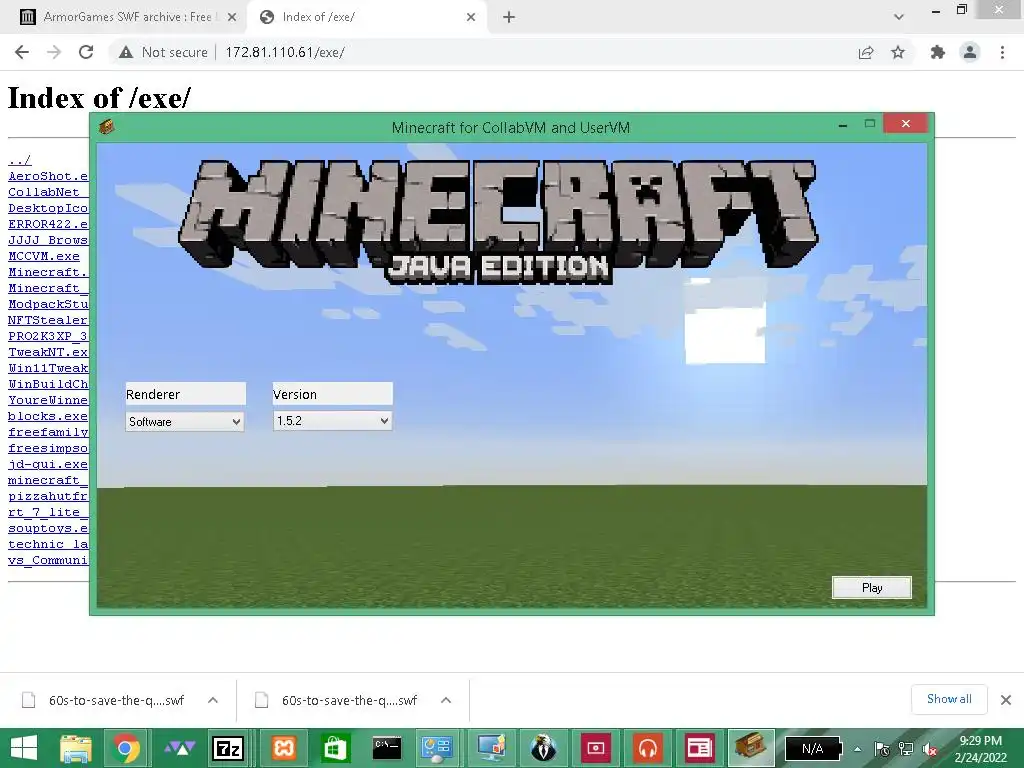Click the Minecraft launcher title bar chest icon

[107, 127]
